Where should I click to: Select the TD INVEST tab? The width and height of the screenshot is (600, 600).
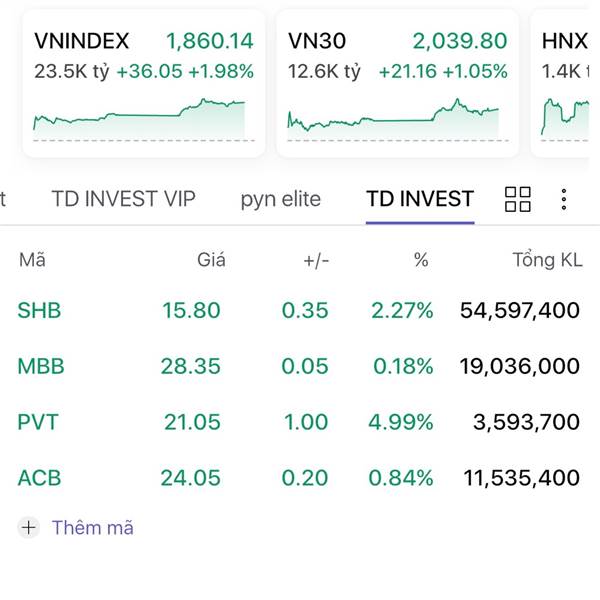pos(419,199)
